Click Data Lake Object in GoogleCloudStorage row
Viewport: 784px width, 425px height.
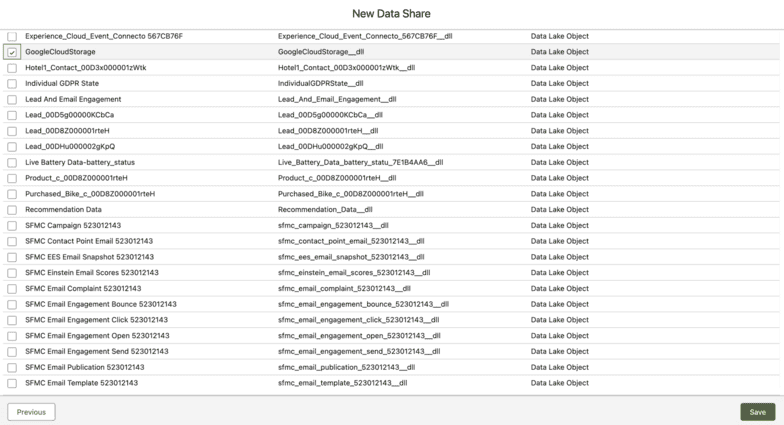pos(559,52)
